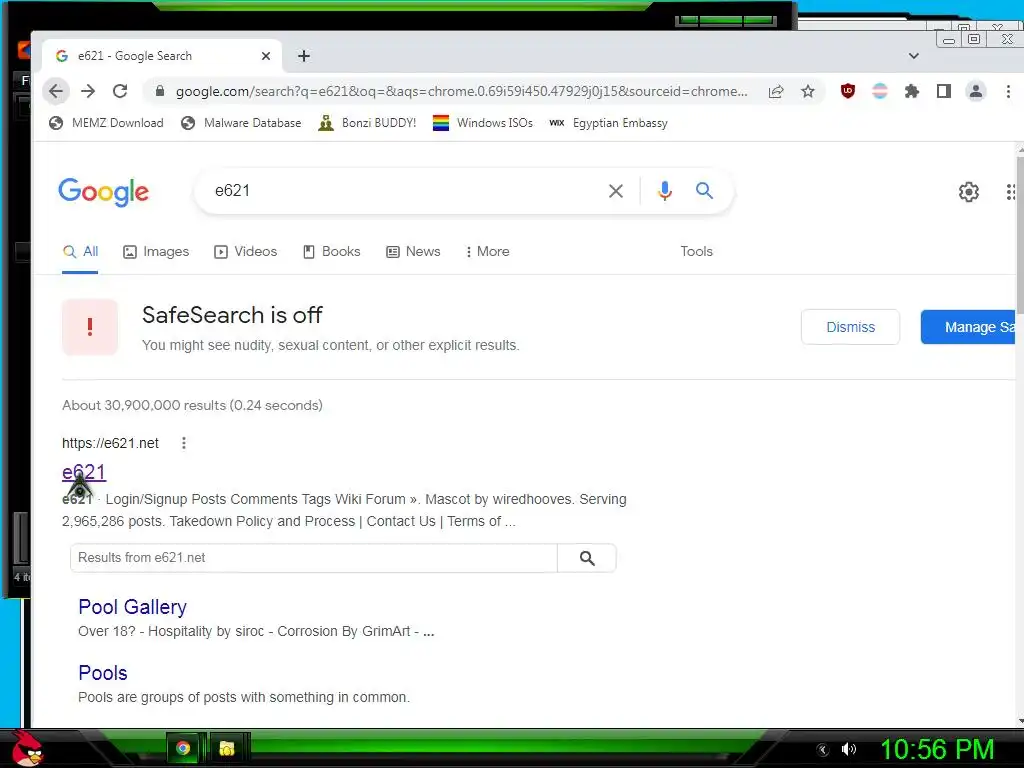The height and width of the screenshot is (768, 1024).
Task: Open Egyptian Embassy bookmark
Action: [x=609, y=123]
